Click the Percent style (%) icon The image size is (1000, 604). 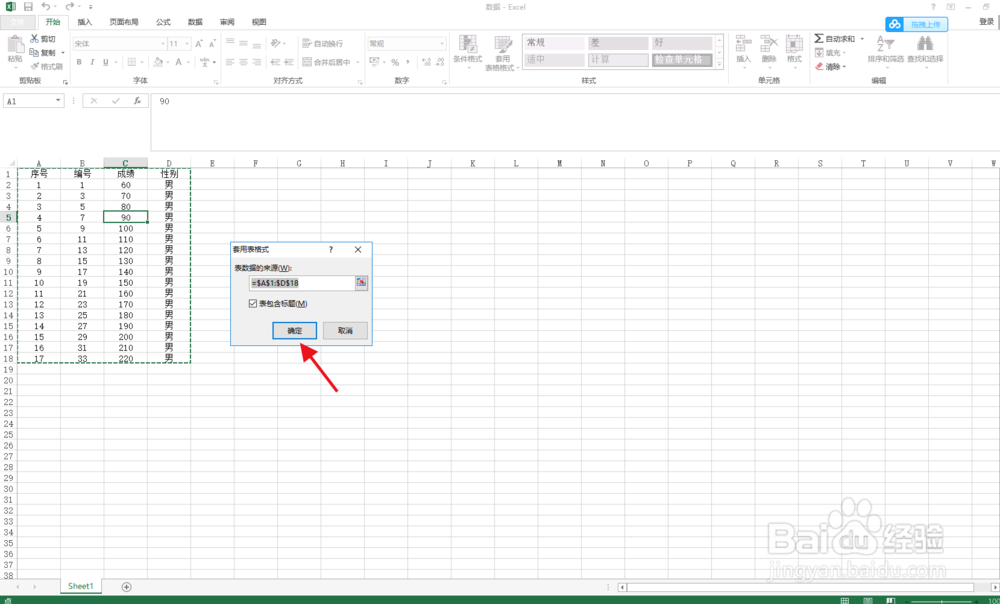pos(395,62)
